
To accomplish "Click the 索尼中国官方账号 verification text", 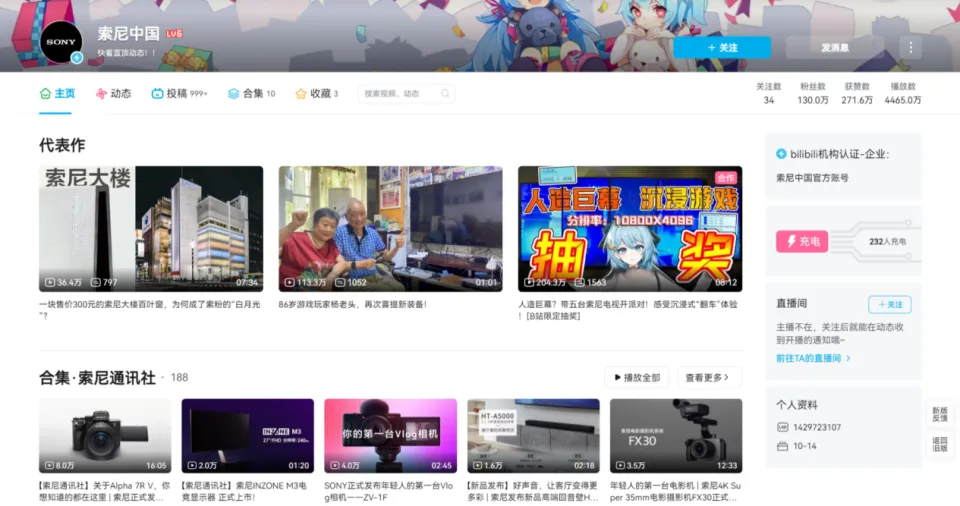I will coord(812,178).
